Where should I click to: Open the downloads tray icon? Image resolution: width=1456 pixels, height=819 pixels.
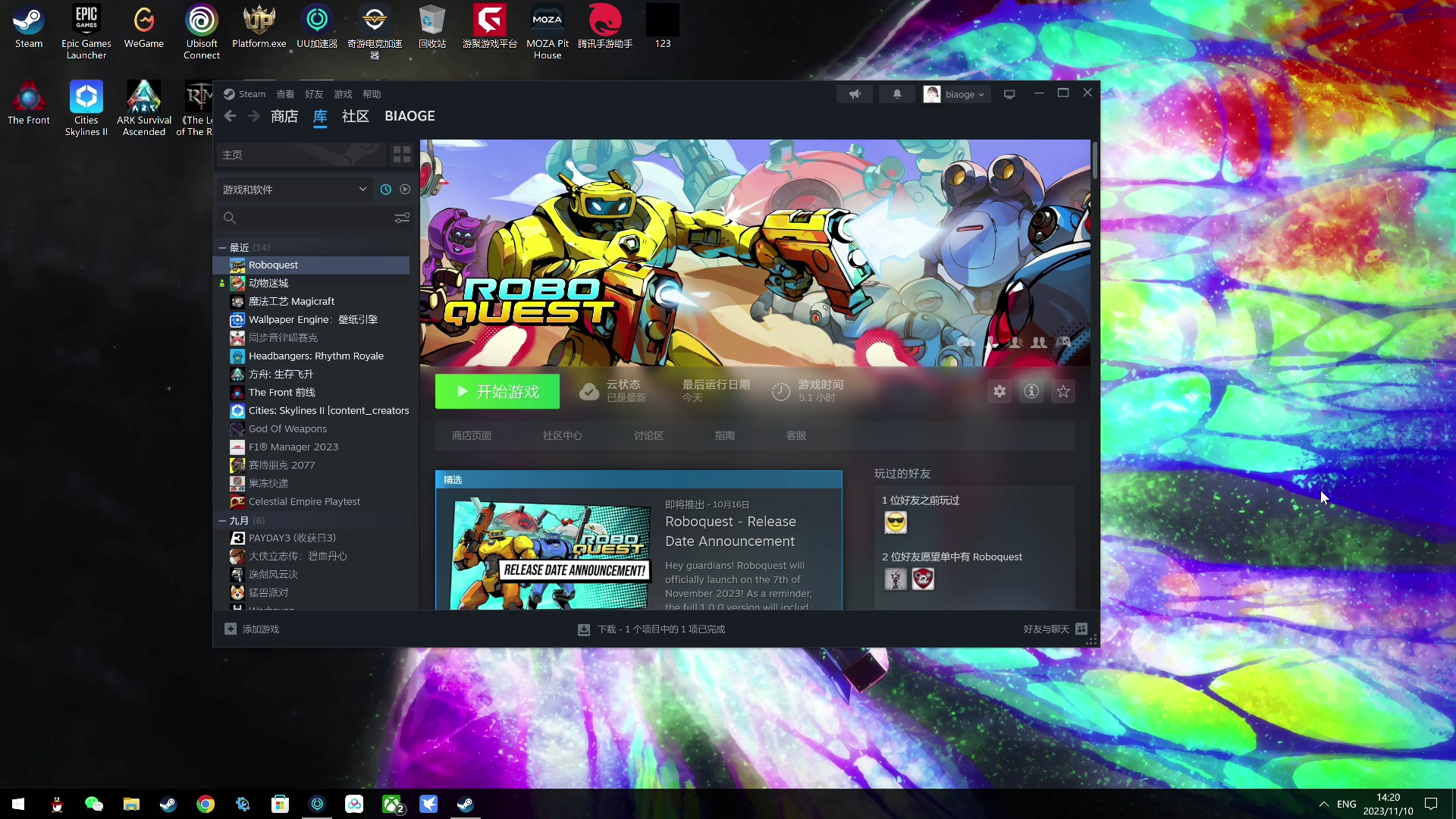[x=584, y=629]
